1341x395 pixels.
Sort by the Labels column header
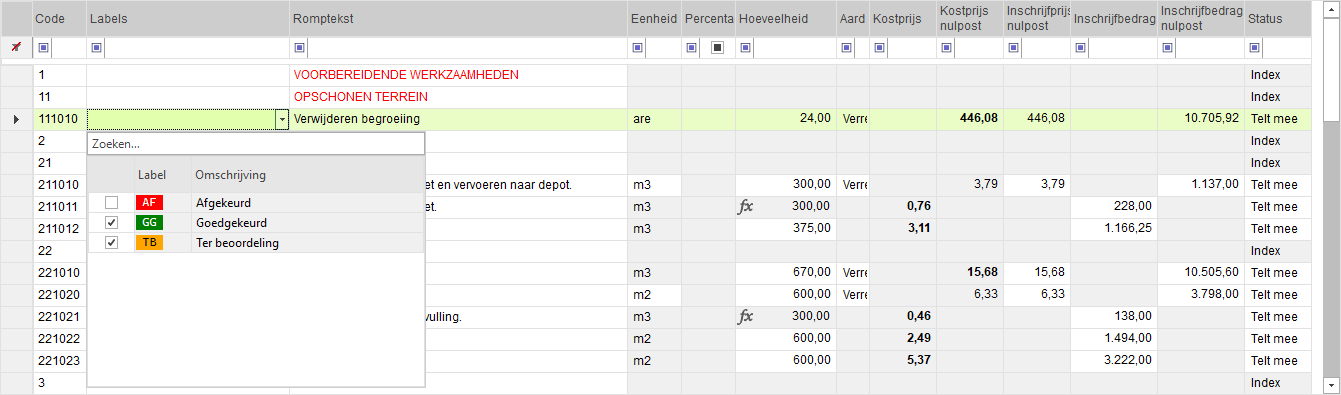188,19
